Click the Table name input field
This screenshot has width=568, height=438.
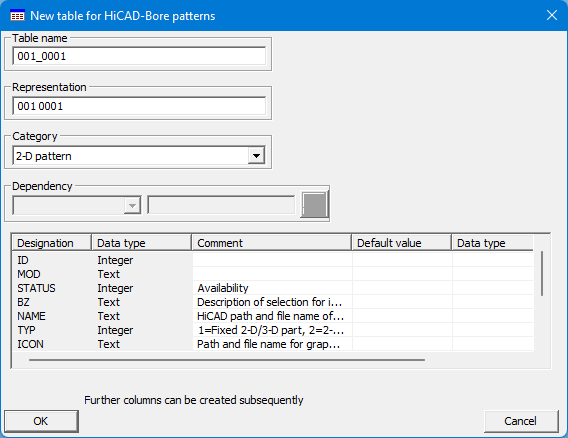click(x=139, y=56)
